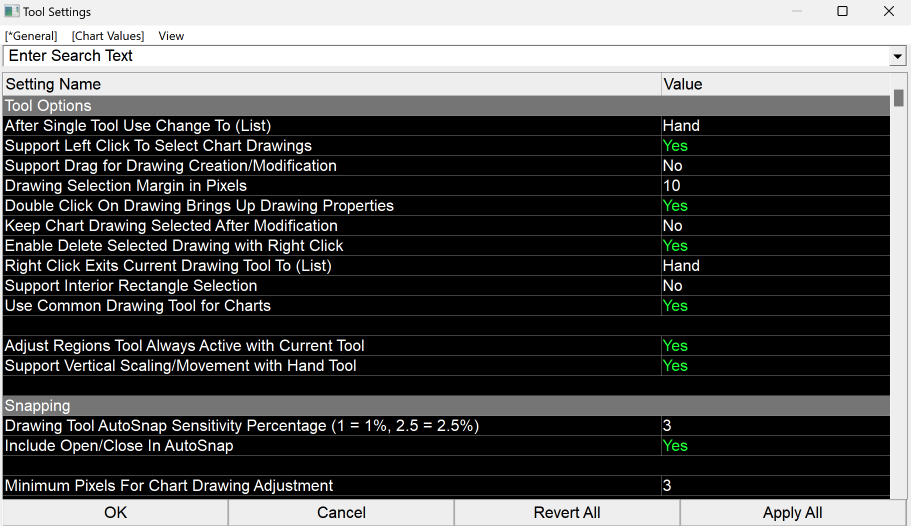
Task: Open the View menu
Action: pyautogui.click(x=171, y=36)
